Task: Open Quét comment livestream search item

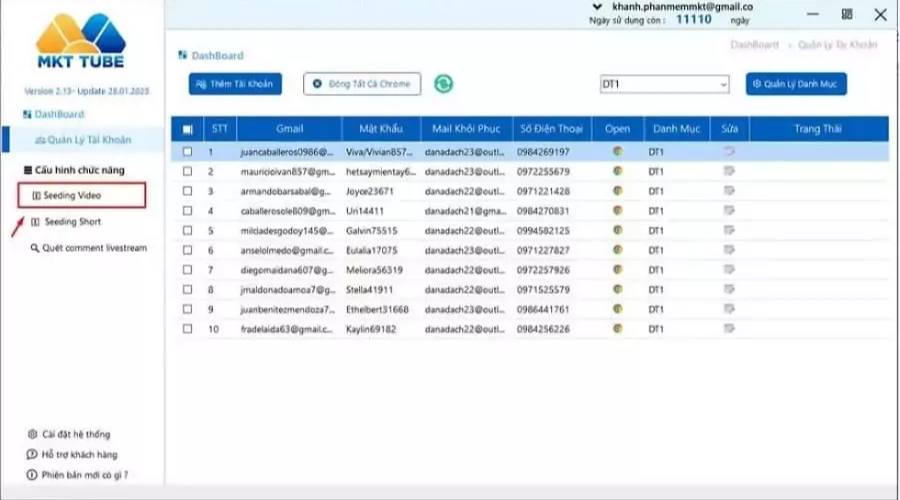Action: (89, 248)
